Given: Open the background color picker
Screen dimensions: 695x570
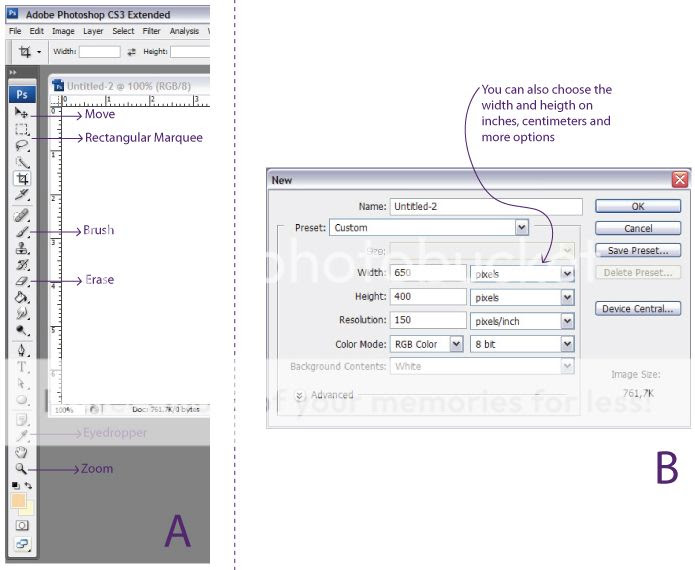Looking at the screenshot, I should tap(28, 509).
